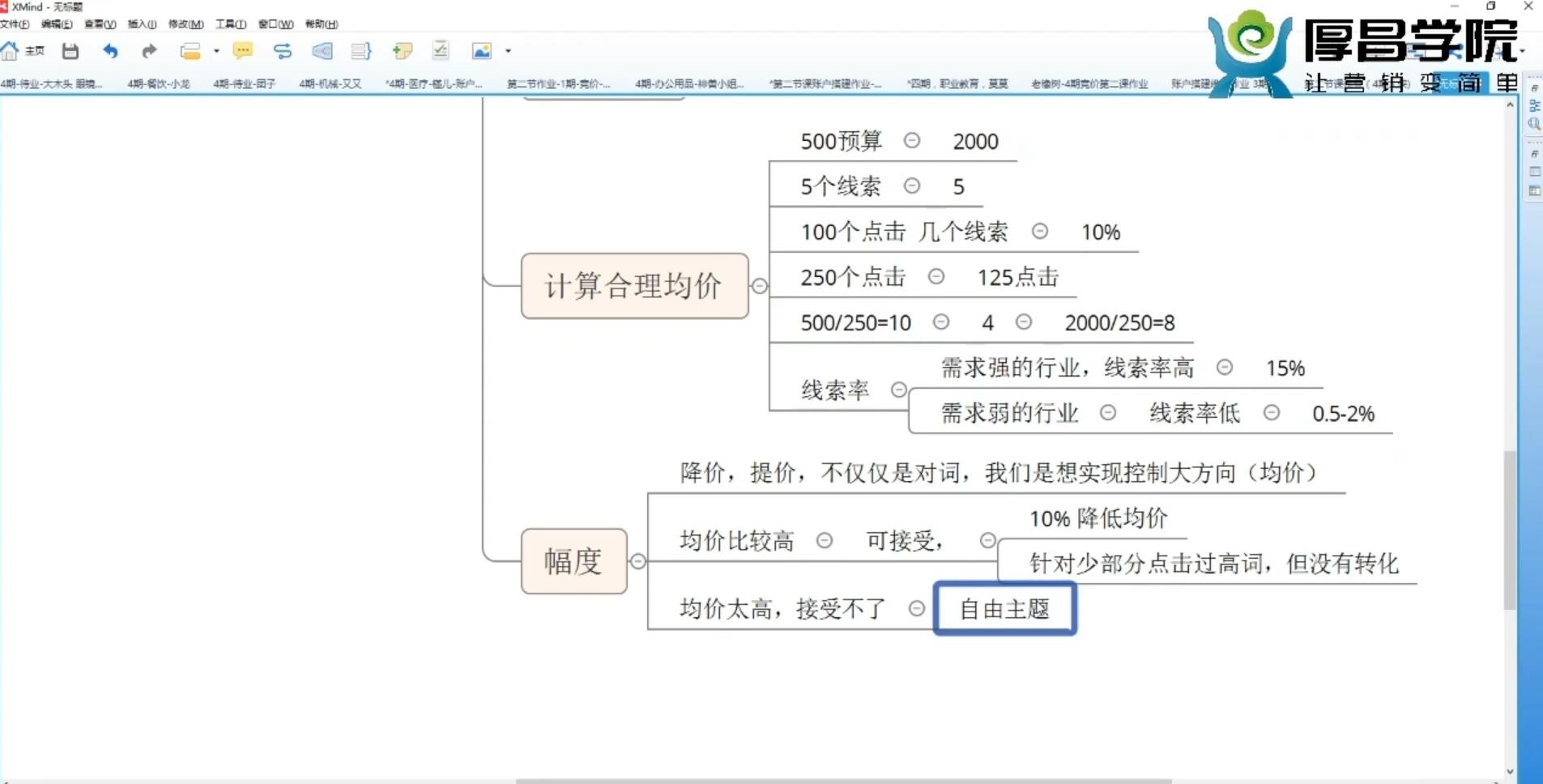Open the 文件(F) menu

pyautogui.click(x=15, y=24)
